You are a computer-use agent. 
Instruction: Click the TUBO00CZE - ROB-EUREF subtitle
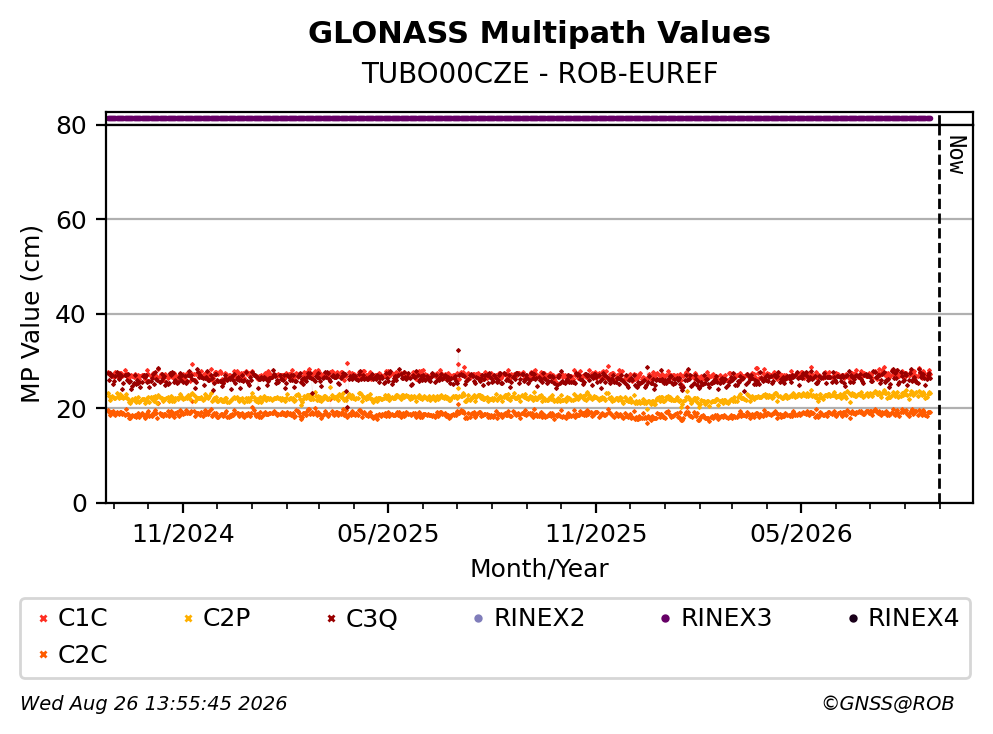(540, 73)
